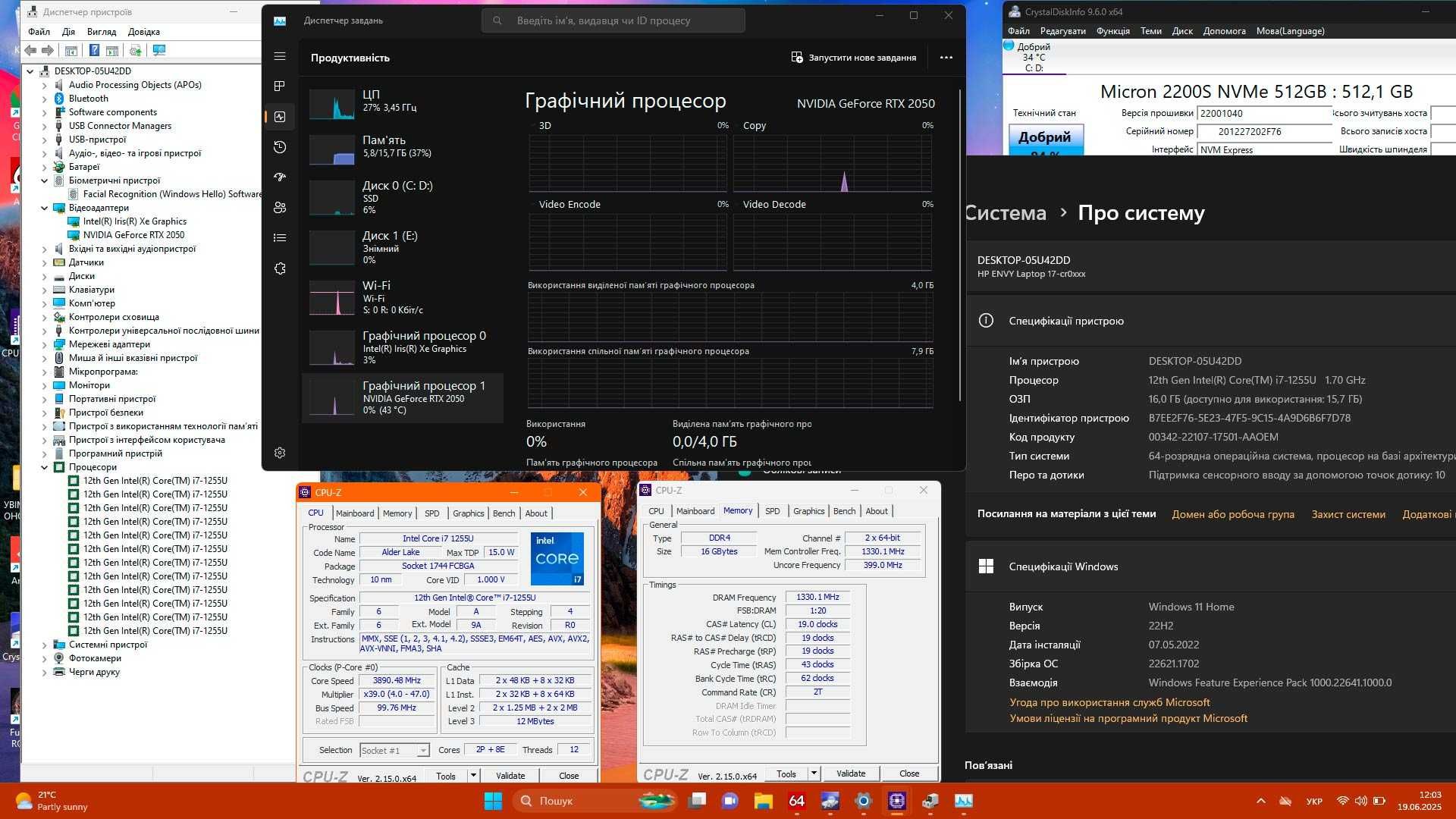
Task: Open Умови ліцензії на програмний продукт Microsoft link
Action: [1128, 718]
